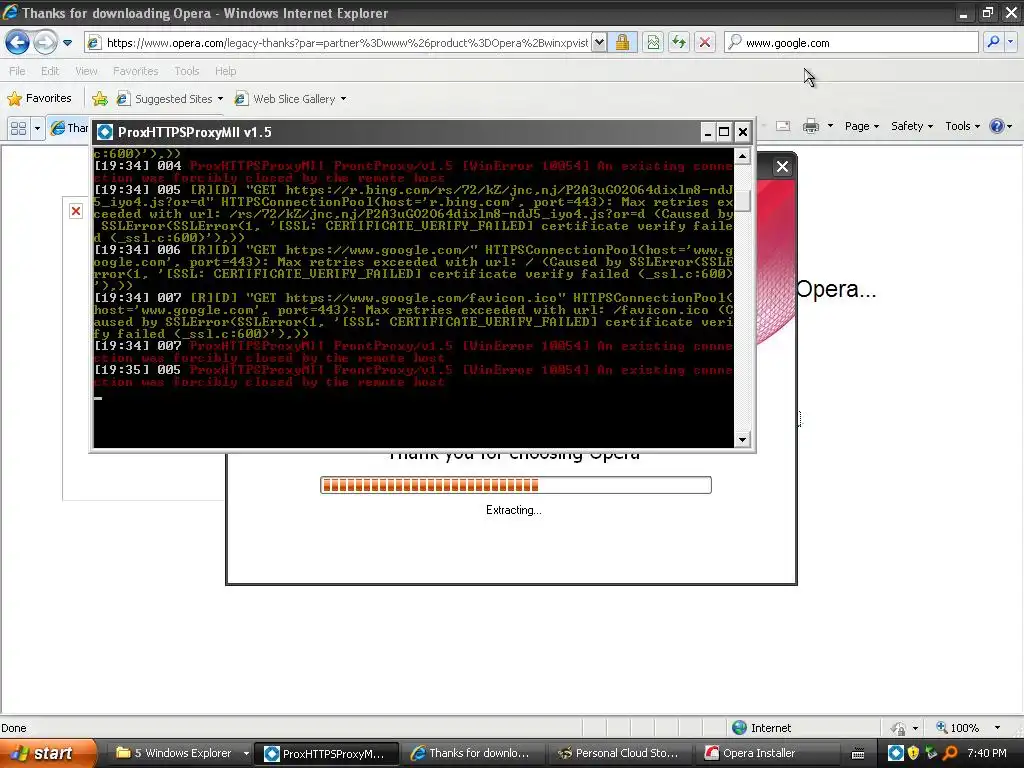Screen dimensions: 1024x768
Task: Click the Extracting... status text
Action: click(x=513, y=510)
